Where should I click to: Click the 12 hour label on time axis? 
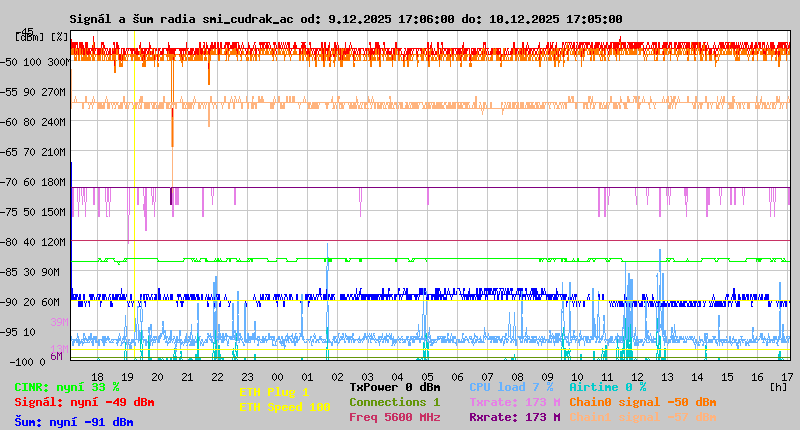(x=638, y=376)
